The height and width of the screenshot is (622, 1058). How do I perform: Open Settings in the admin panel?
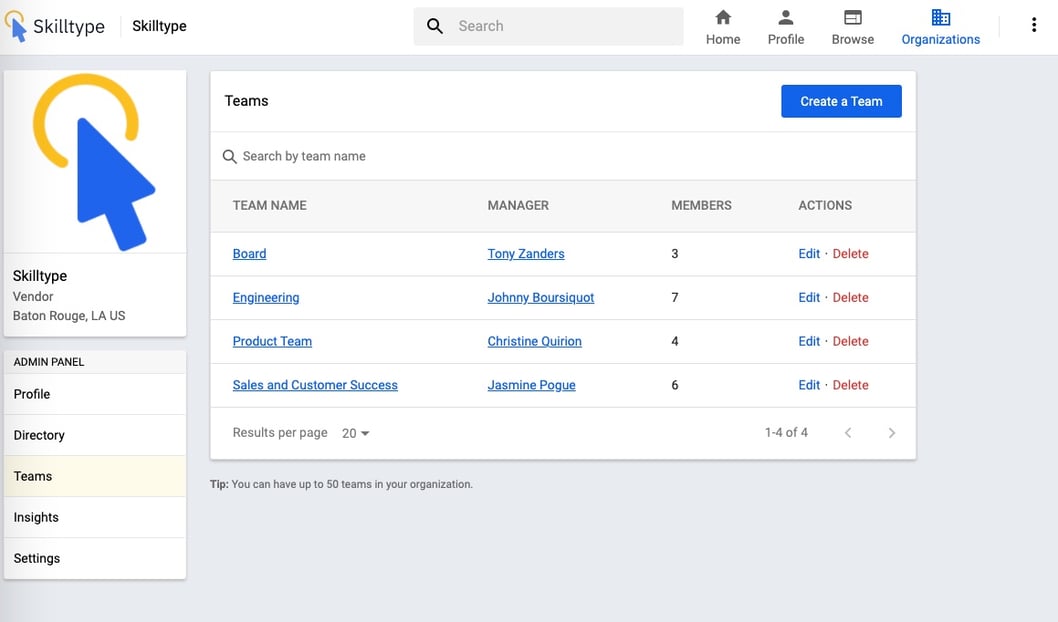click(x=37, y=558)
